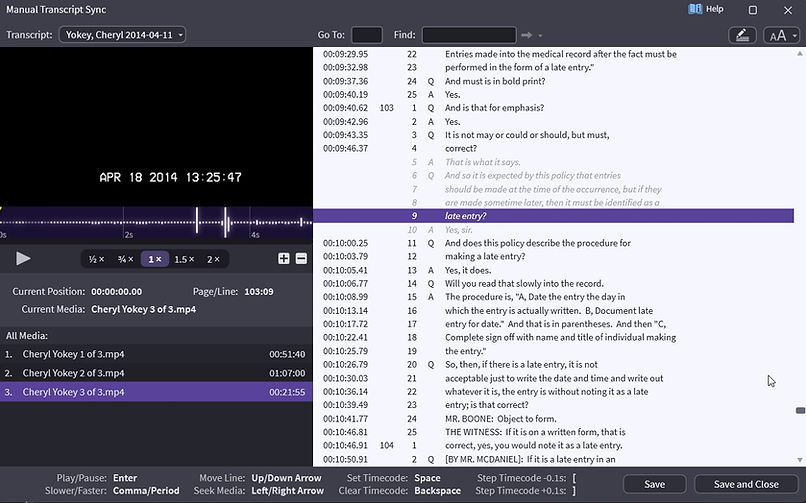This screenshot has width=806, height=503.
Task: Click the Save and Close button
Action: coord(746,484)
